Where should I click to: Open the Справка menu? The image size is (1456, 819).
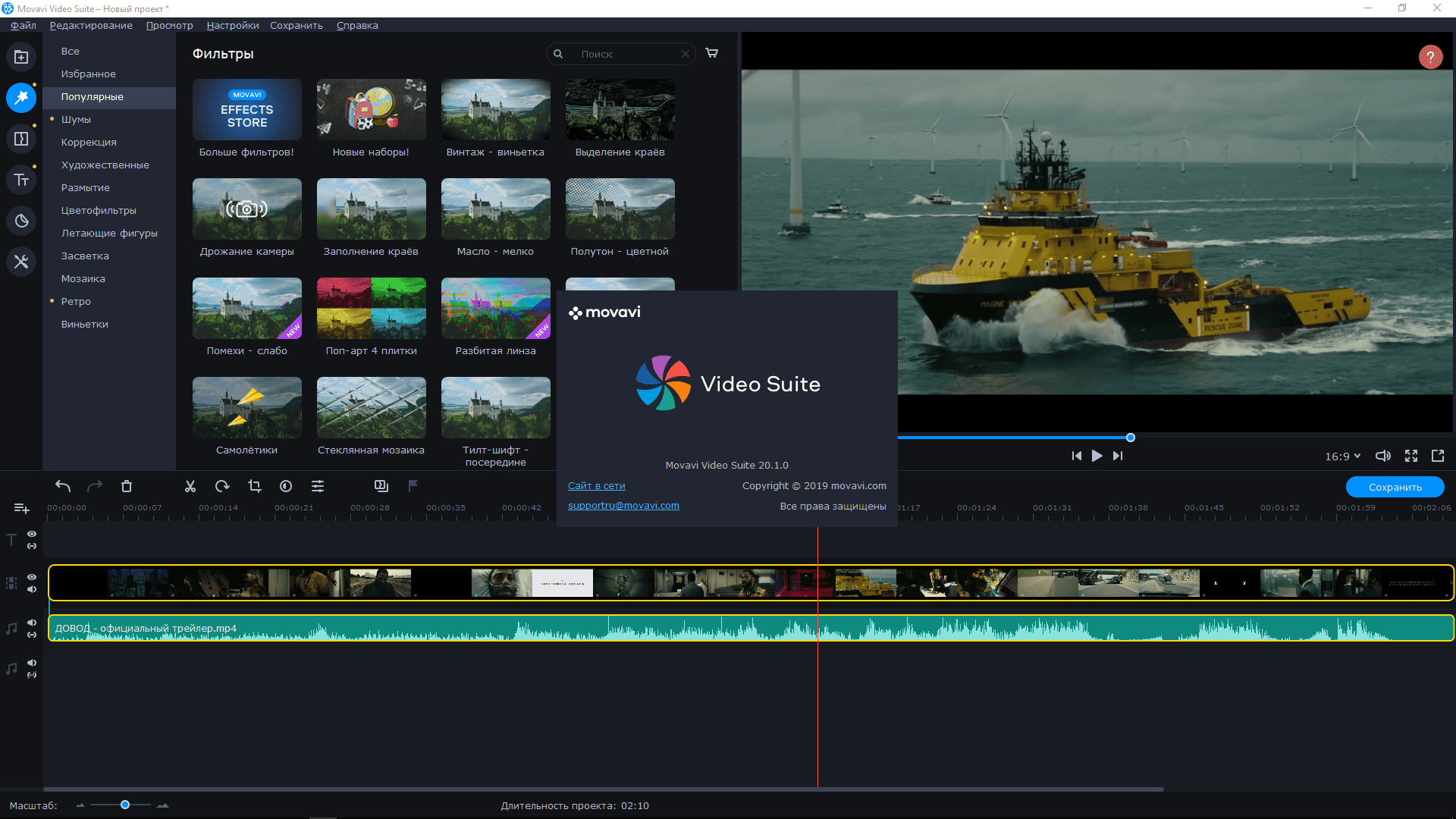[x=357, y=25]
